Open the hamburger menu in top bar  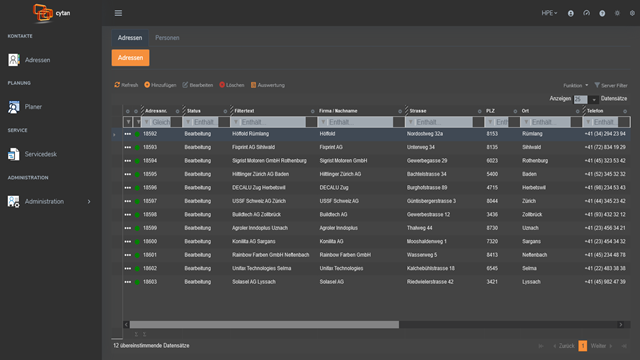click(118, 13)
